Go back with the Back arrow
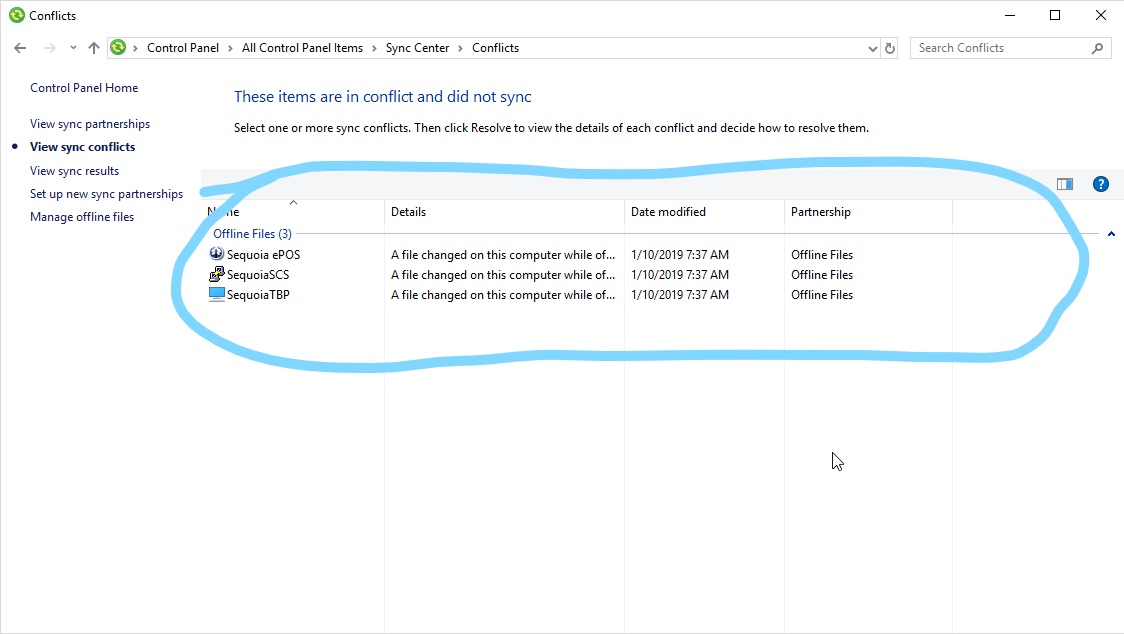This screenshot has width=1124, height=634. point(20,48)
